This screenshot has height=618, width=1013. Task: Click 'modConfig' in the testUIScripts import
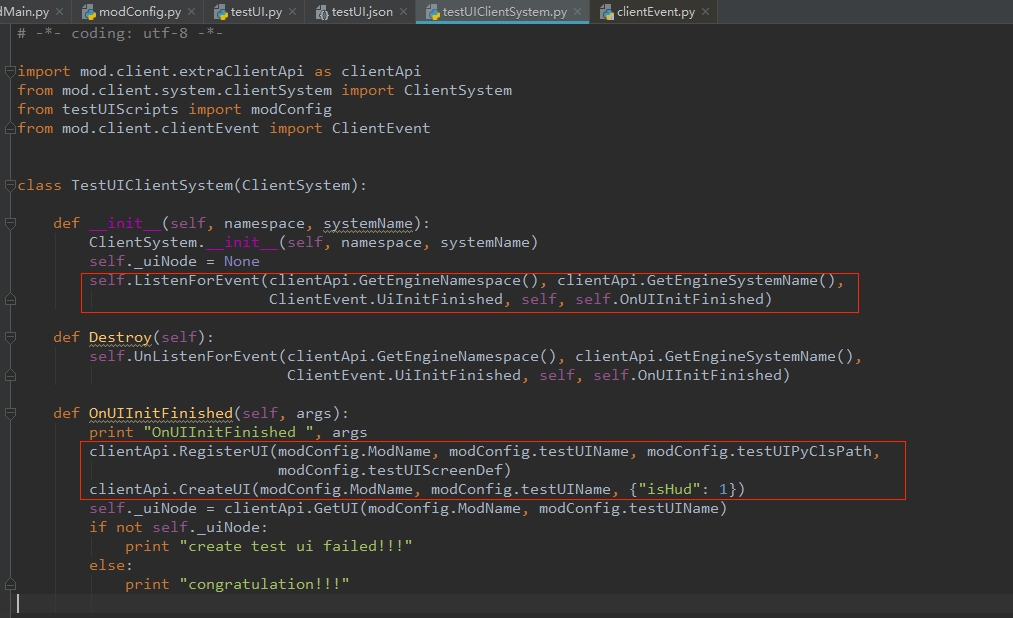(291, 109)
